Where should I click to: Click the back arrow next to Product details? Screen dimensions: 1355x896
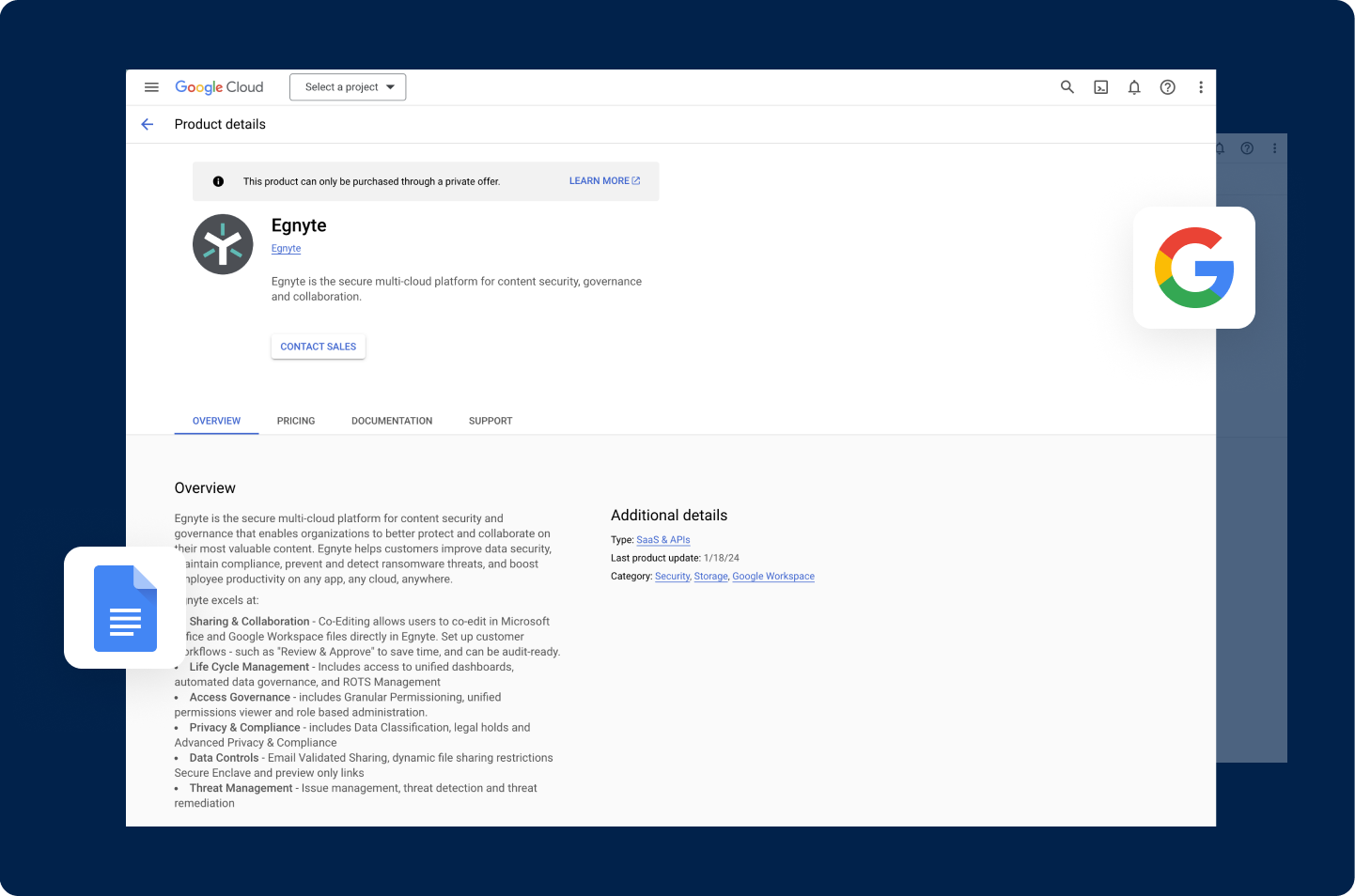pos(147,124)
